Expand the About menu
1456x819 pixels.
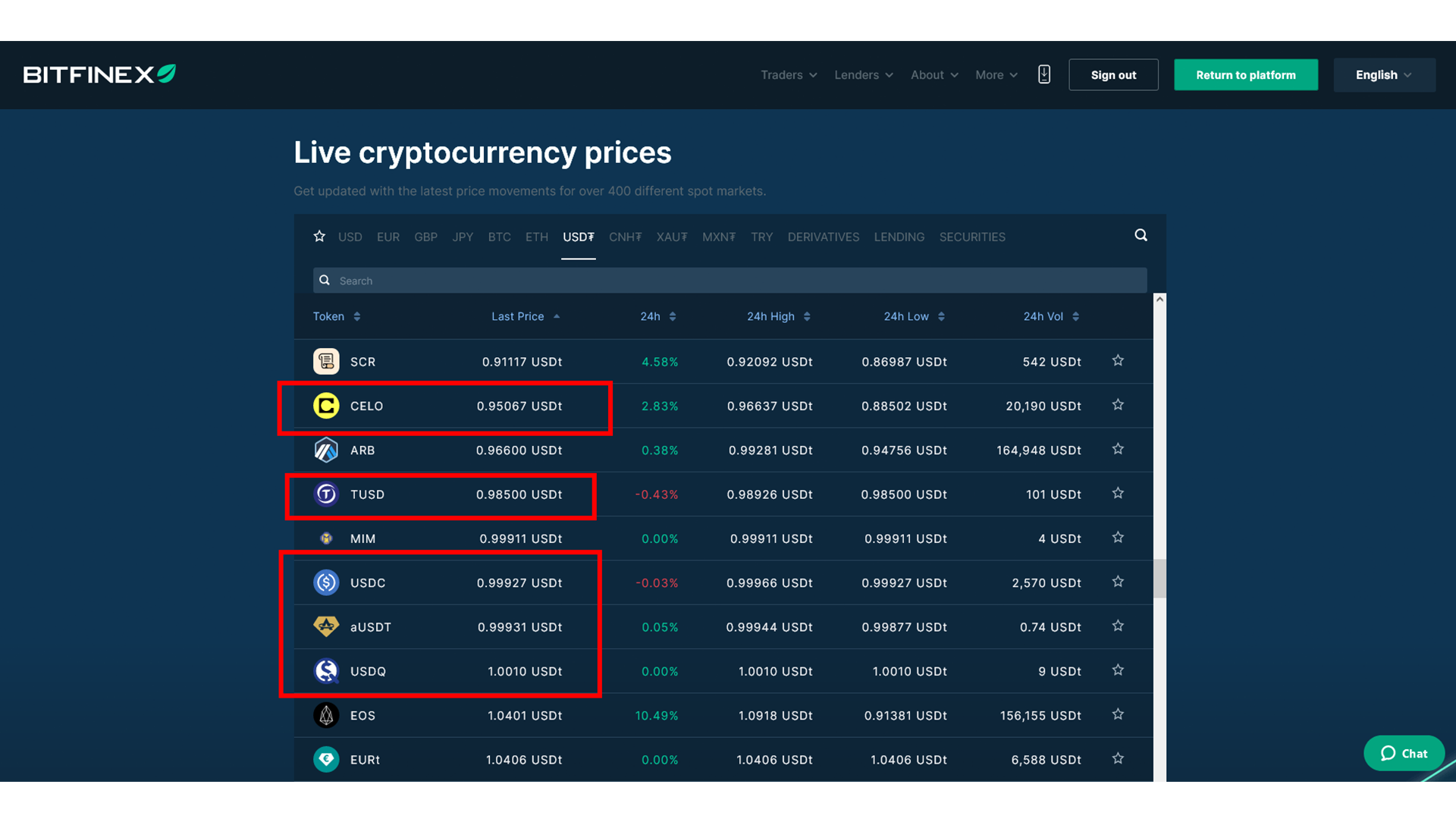click(x=934, y=74)
